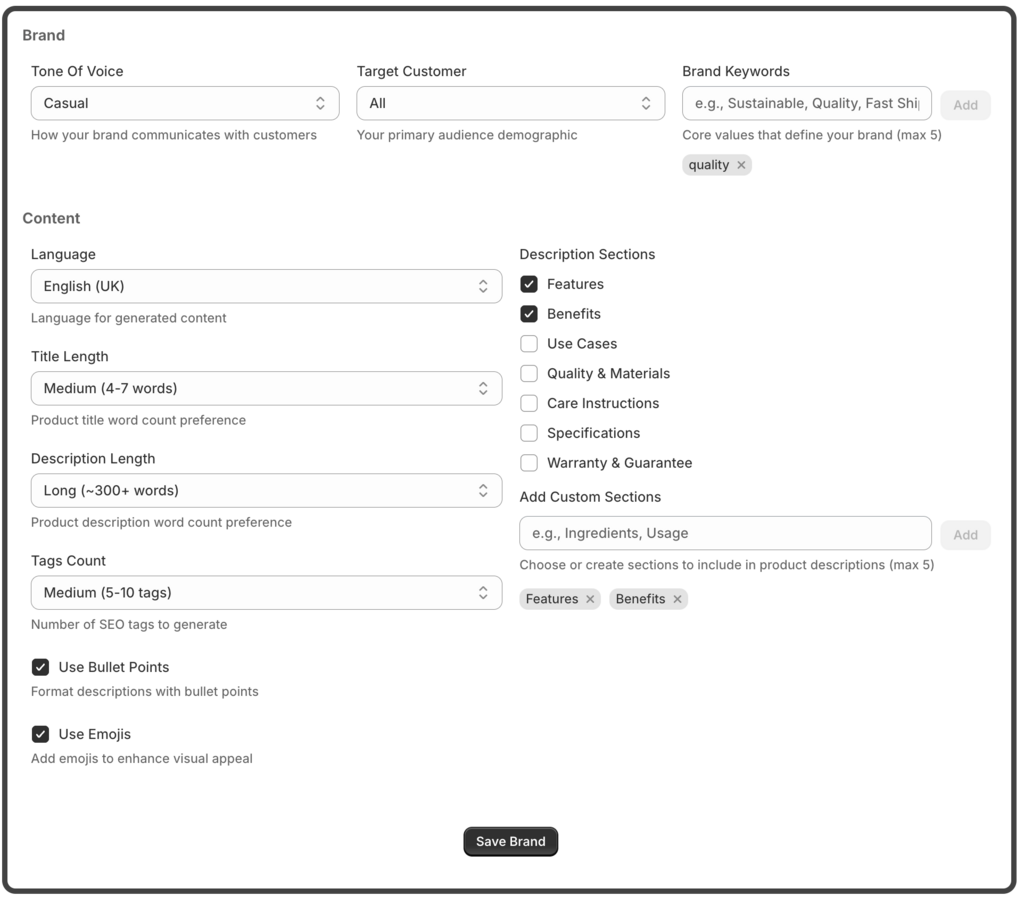Open the Target Customer dropdown

click(x=510, y=103)
